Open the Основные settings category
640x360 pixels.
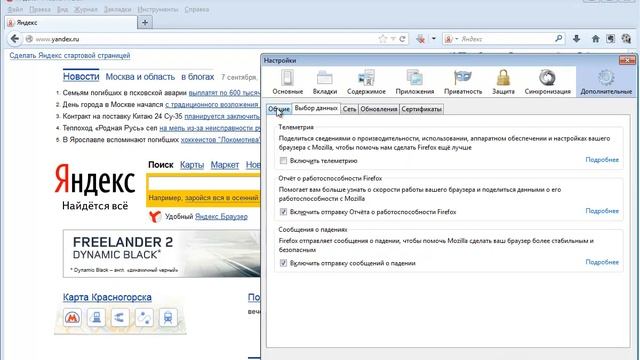287,82
